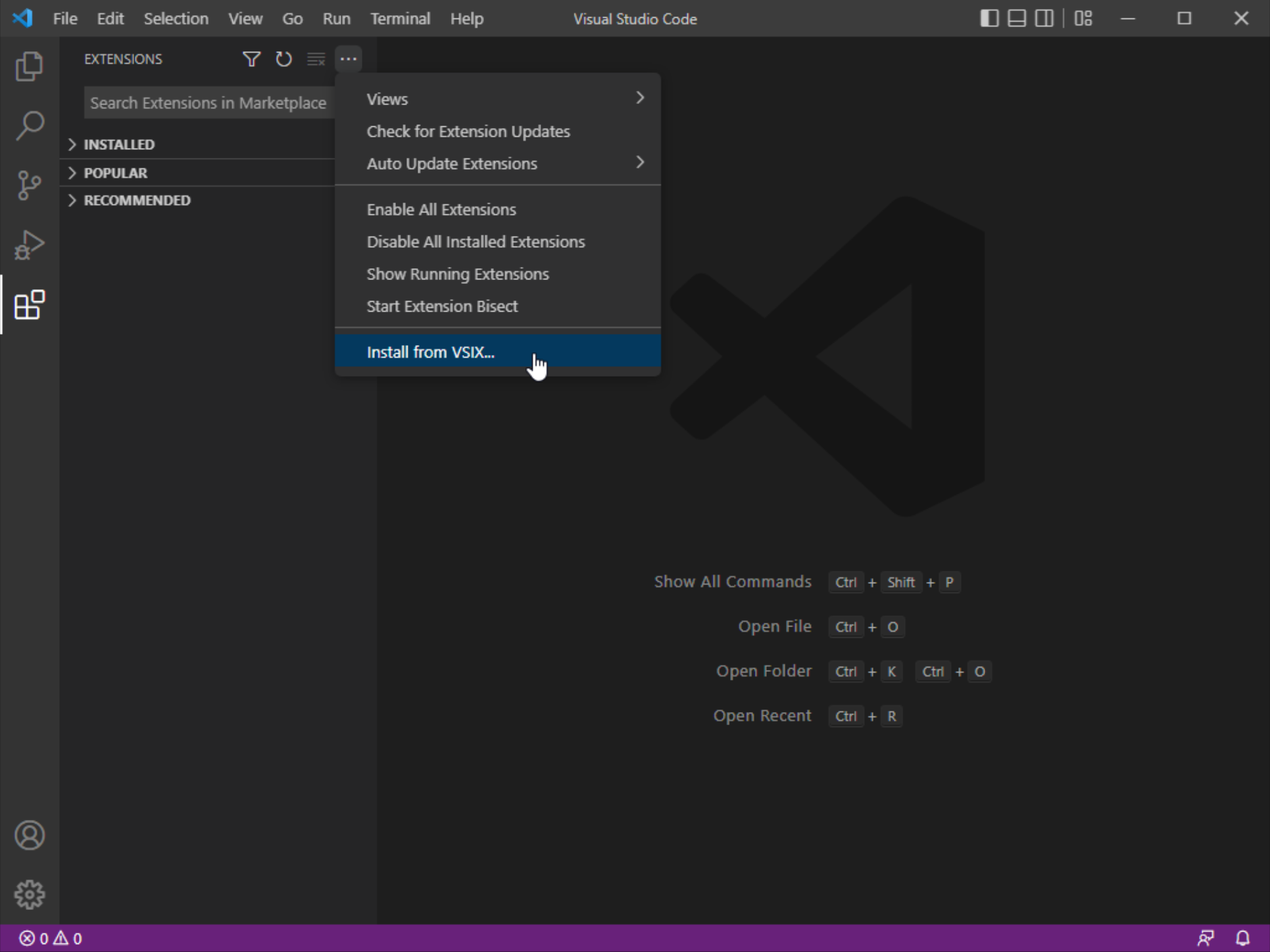
Task: Open errors and warnings status indicator
Action: point(51,938)
